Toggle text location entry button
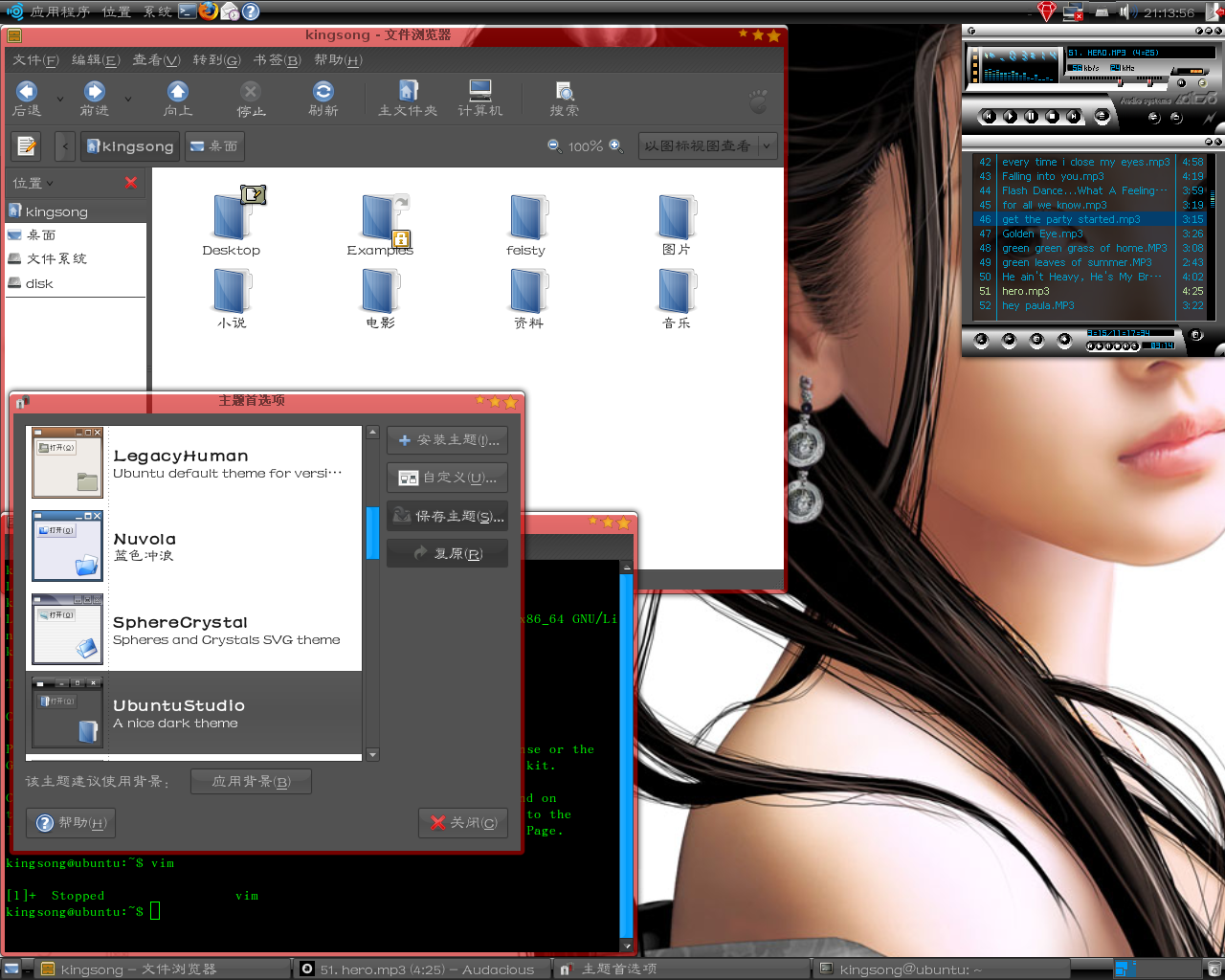 click(27, 146)
